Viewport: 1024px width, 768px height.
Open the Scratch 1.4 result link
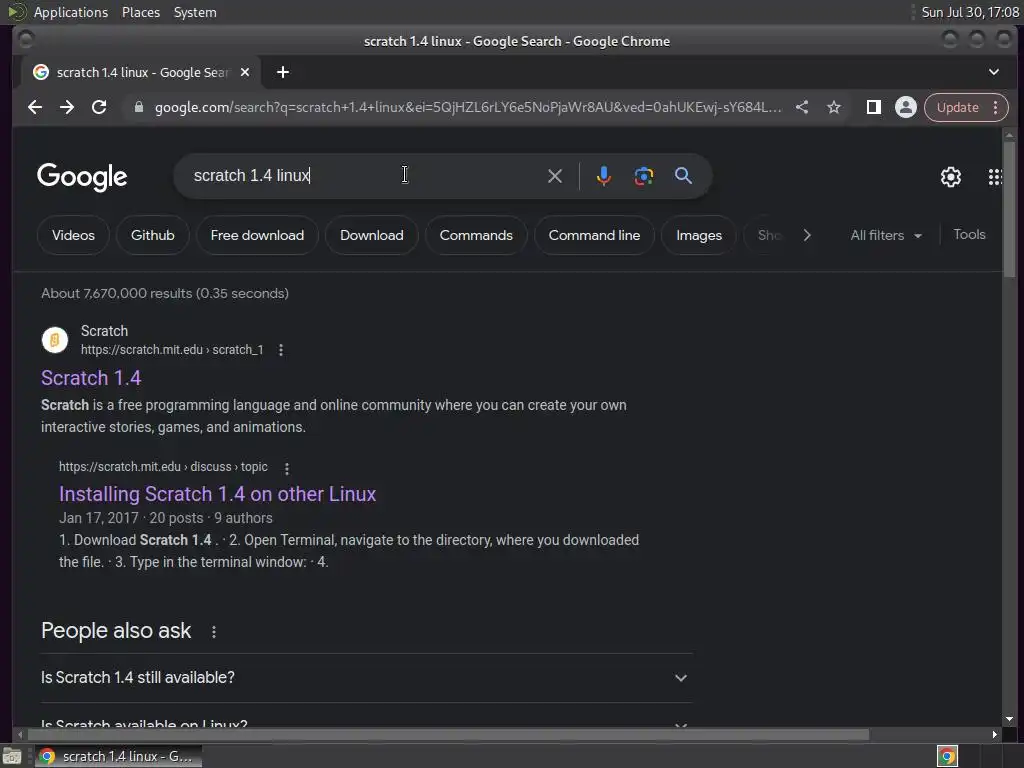[x=91, y=378]
